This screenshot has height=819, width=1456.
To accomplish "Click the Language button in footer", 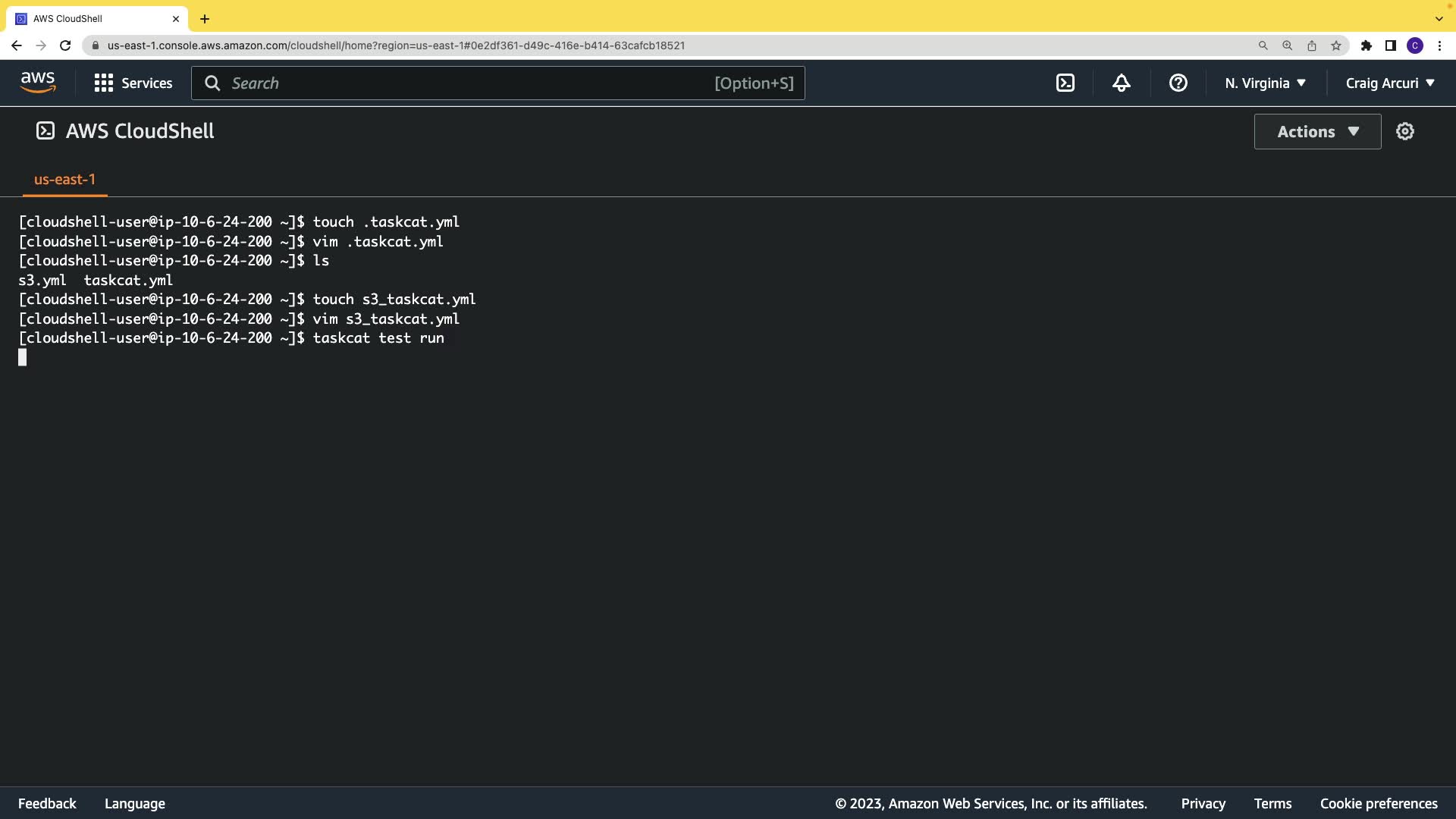I will tap(135, 803).
